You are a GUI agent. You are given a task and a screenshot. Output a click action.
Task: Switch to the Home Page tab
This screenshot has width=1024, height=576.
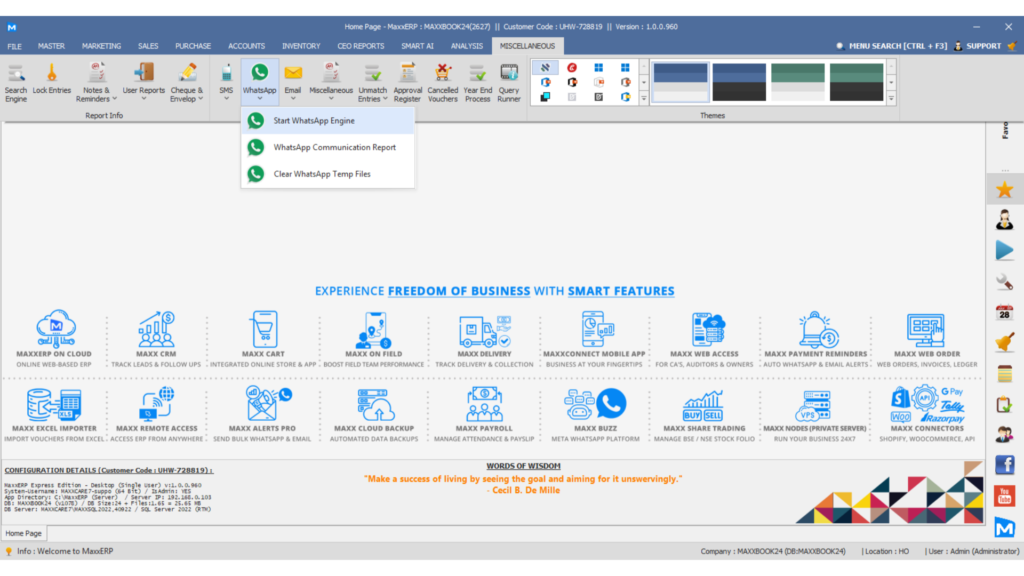point(24,534)
